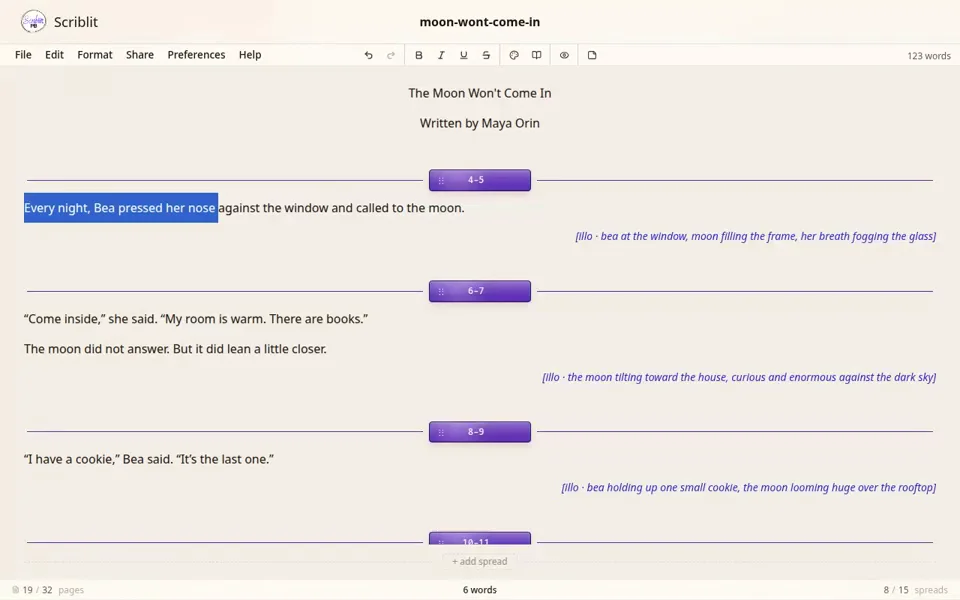960x600 pixels.
Task: Click the document title moon-wont-come-in
Action: pyautogui.click(x=479, y=22)
